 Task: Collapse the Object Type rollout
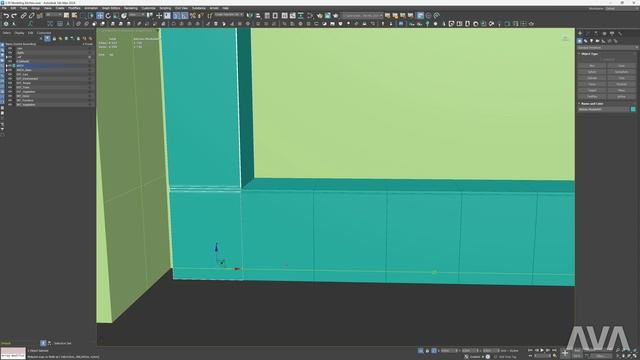click(589, 54)
